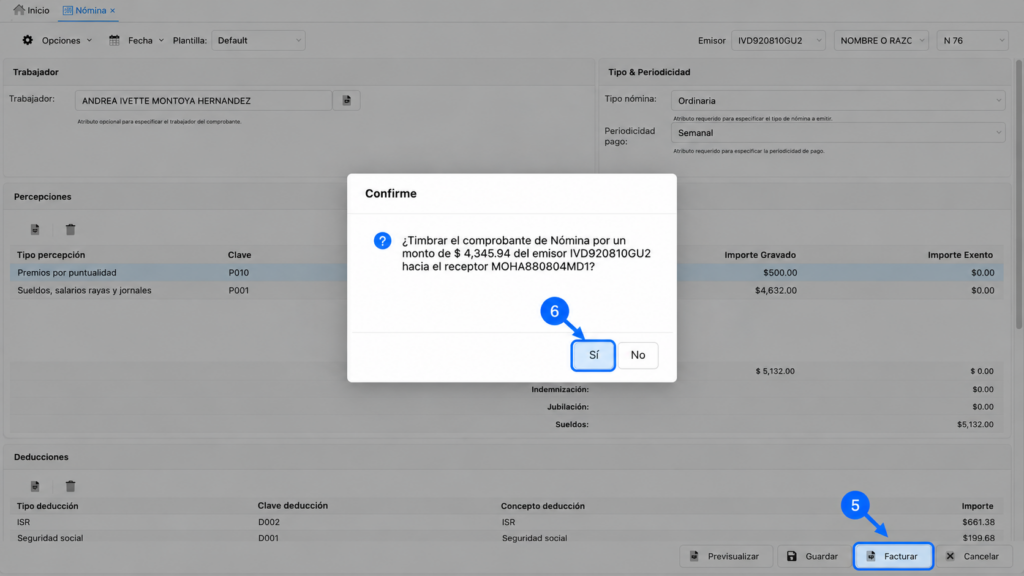Viewport: 1024px width, 576px height.
Task: Select the Premios por puntualidad row
Action: tap(507, 272)
